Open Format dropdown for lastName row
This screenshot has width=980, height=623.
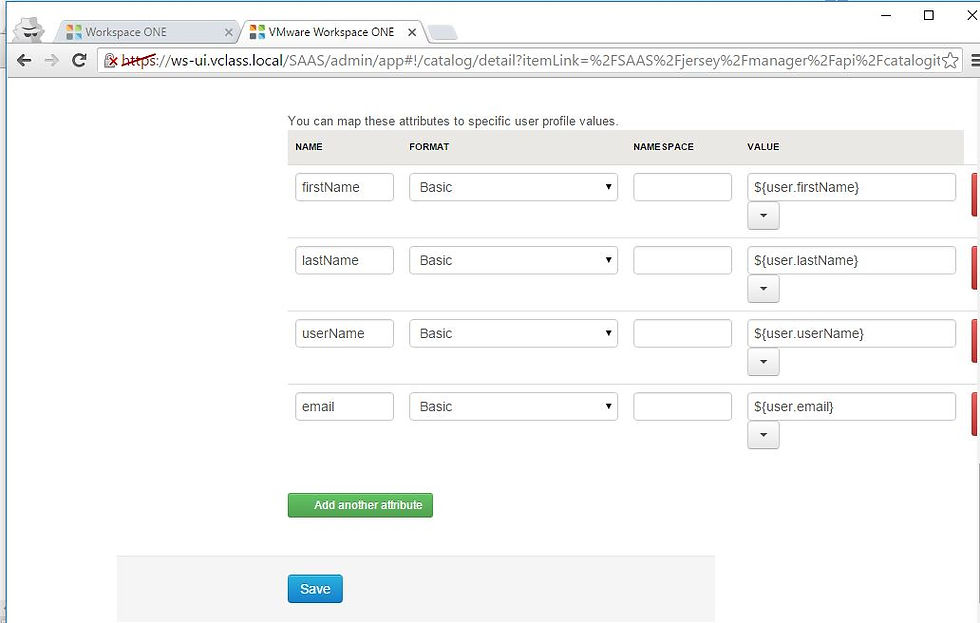(x=513, y=260)
